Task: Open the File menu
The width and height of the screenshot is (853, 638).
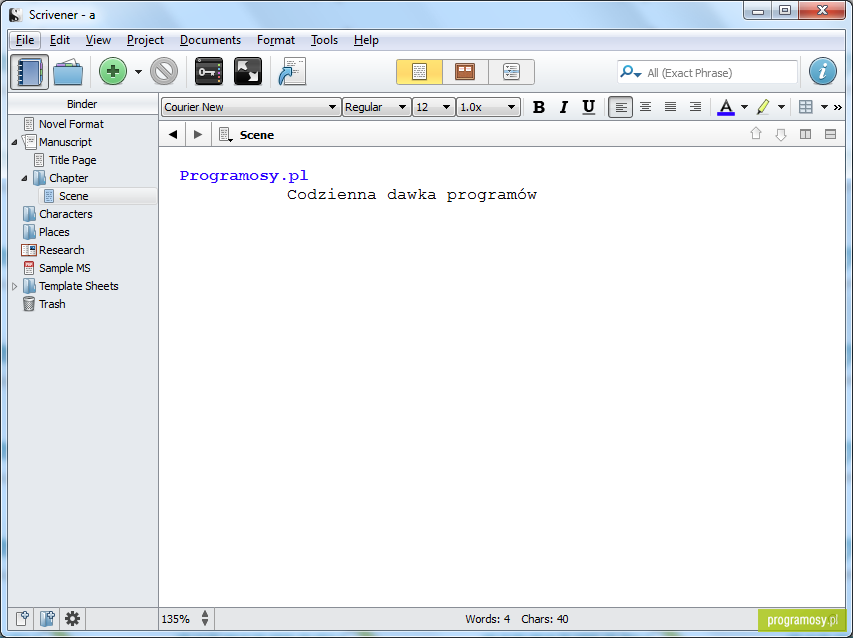Action: point(25,40)
